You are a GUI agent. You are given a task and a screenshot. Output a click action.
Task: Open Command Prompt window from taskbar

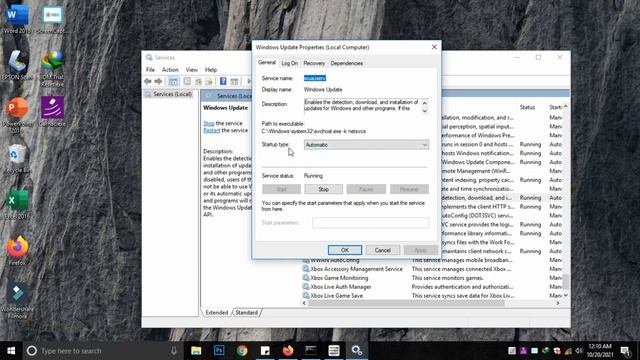[311, 351]
